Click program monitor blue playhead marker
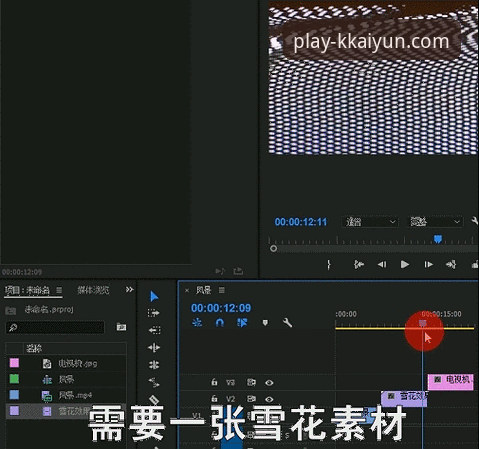The width and height of the screenshot is (479, 449). pos(438,239)
